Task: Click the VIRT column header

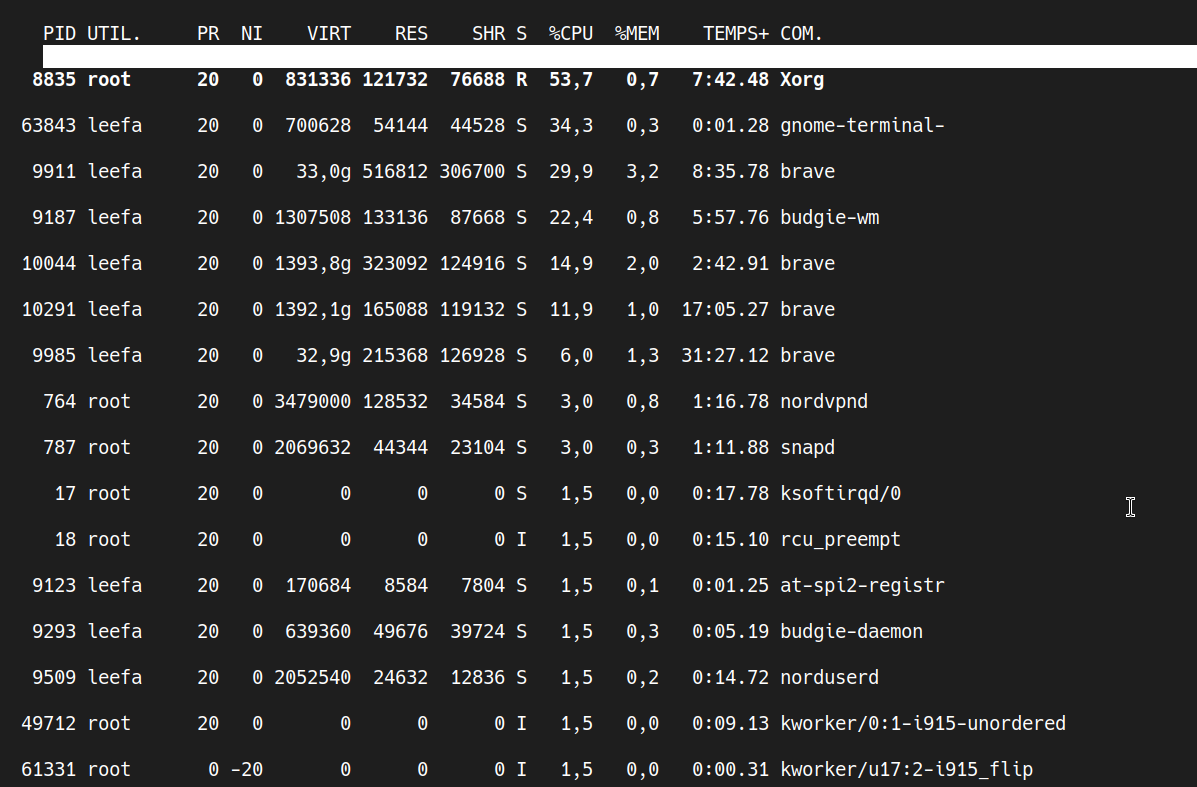Action: click(329, 34)
